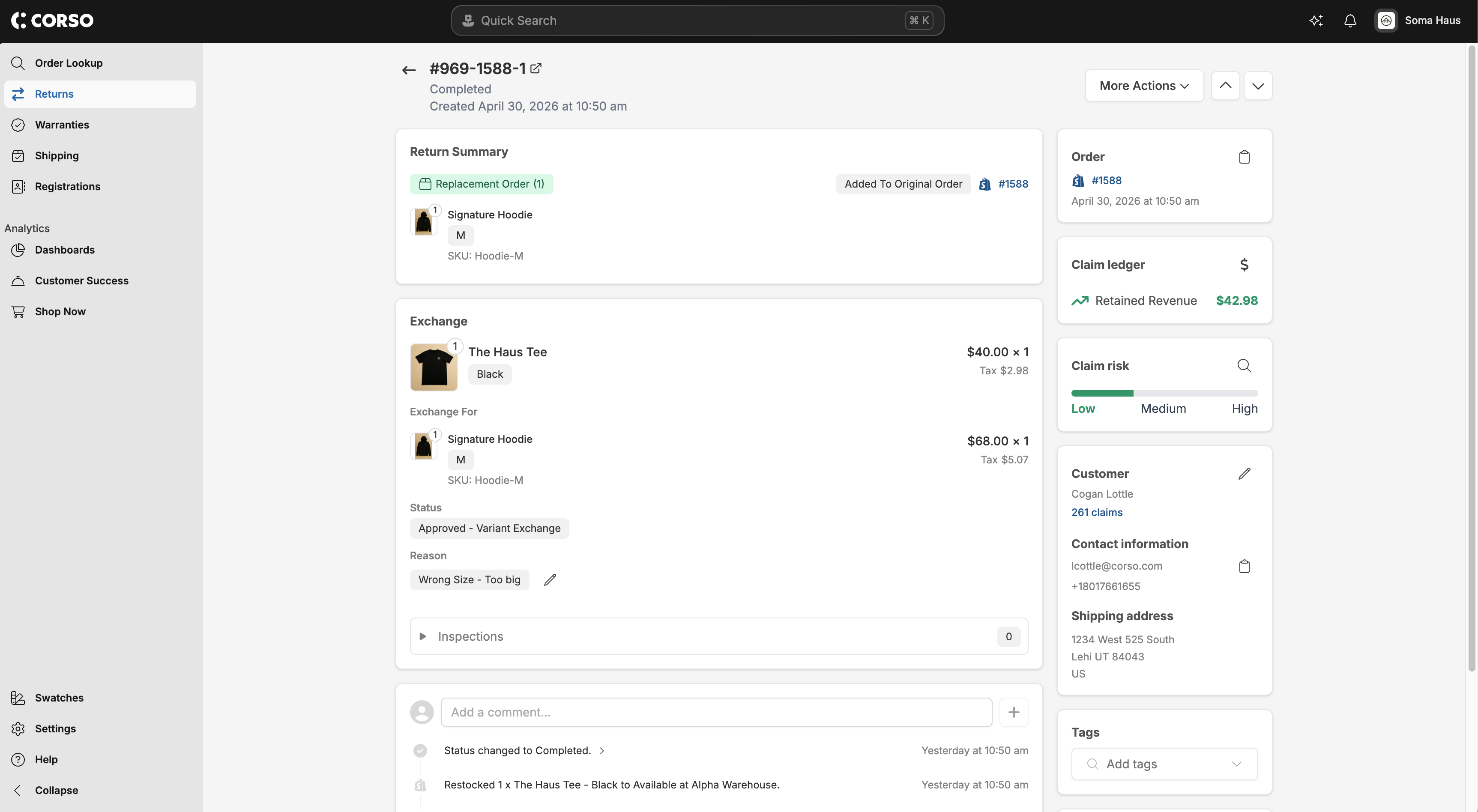Copy the order number with the clipboard icon
This screenshot has height=812, width=1478.
(1244, 157)
